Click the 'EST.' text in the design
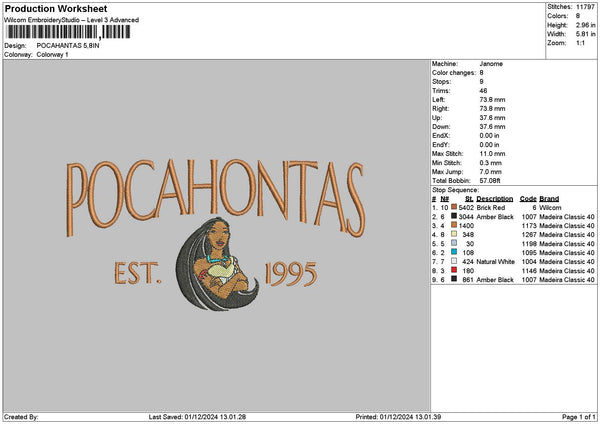Image resolution: width=600 pixels, height=424 pixels. point(138,273)
